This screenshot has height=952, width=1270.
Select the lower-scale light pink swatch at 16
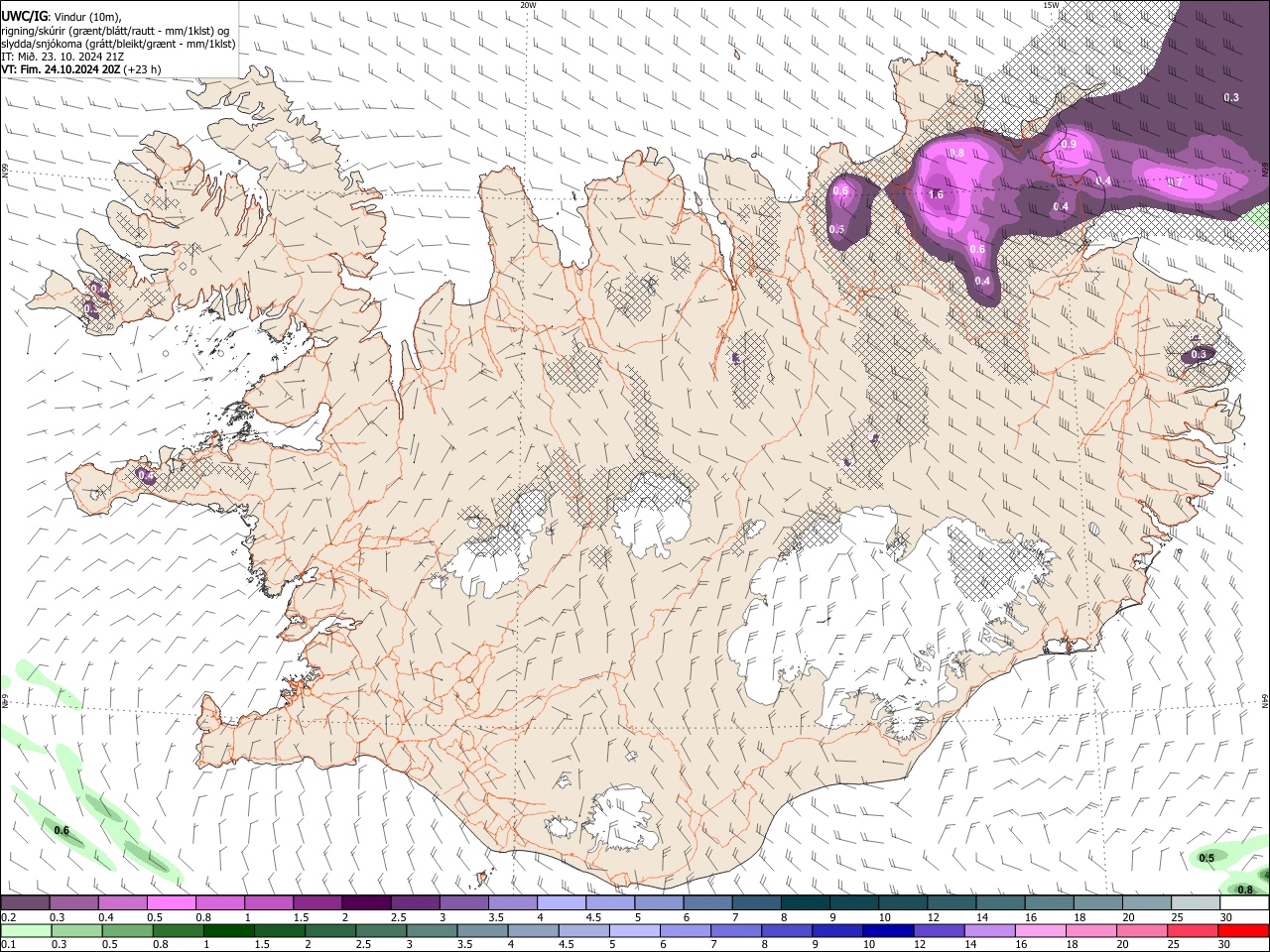[x=1040, y=931]
